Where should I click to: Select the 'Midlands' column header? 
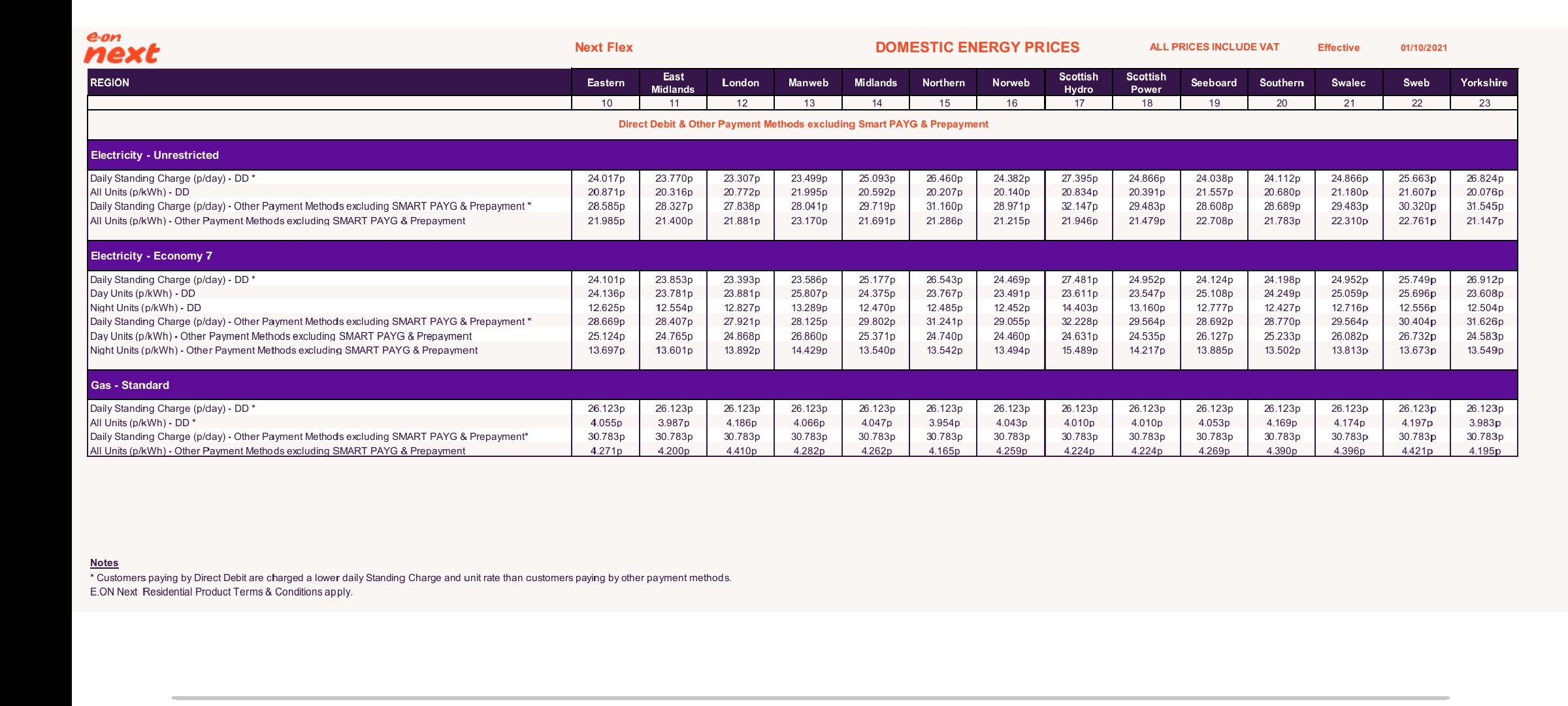point(875,82)
